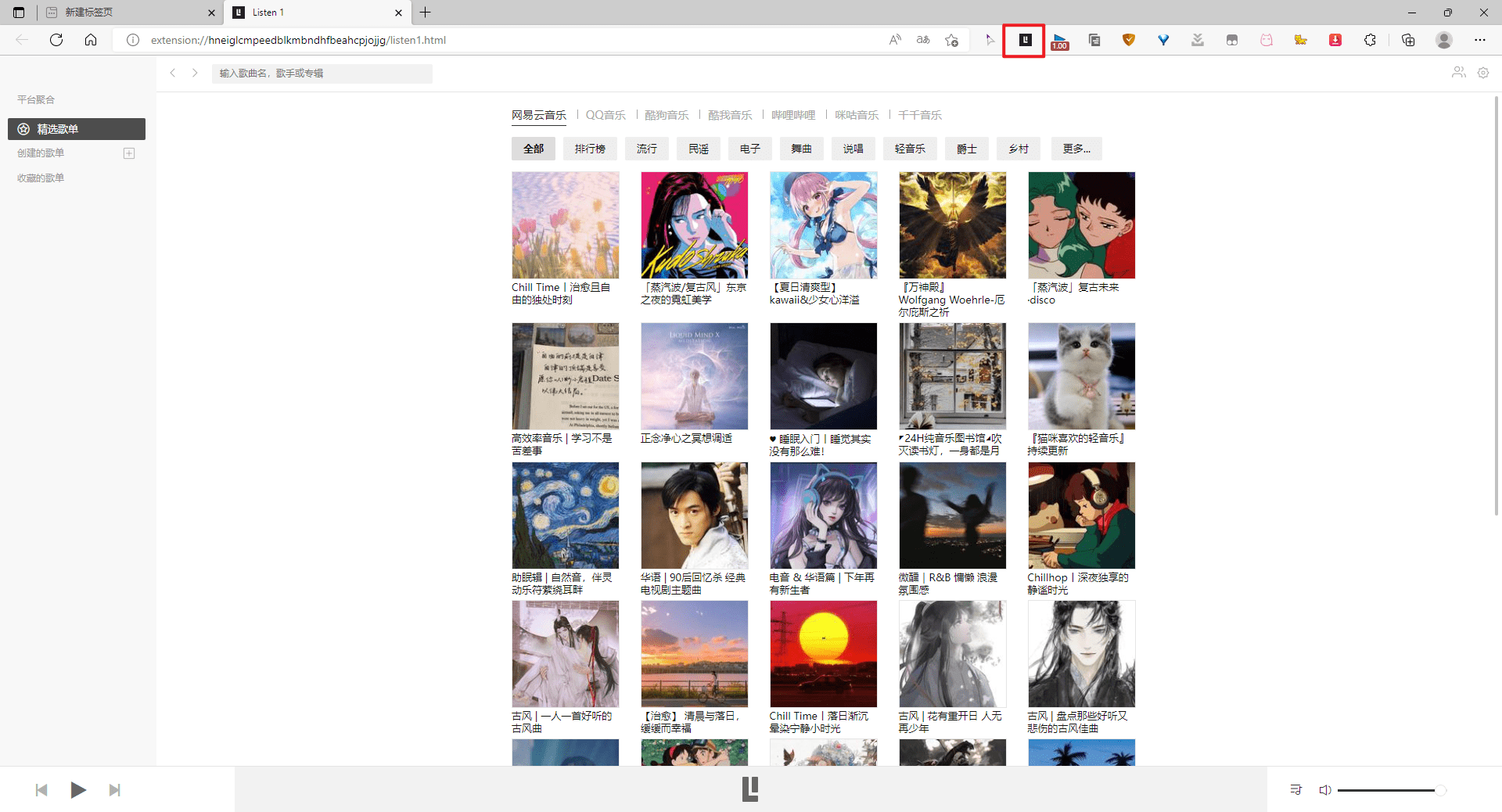
Task: Adjust the volume slider
Action: coord(1391,790)
